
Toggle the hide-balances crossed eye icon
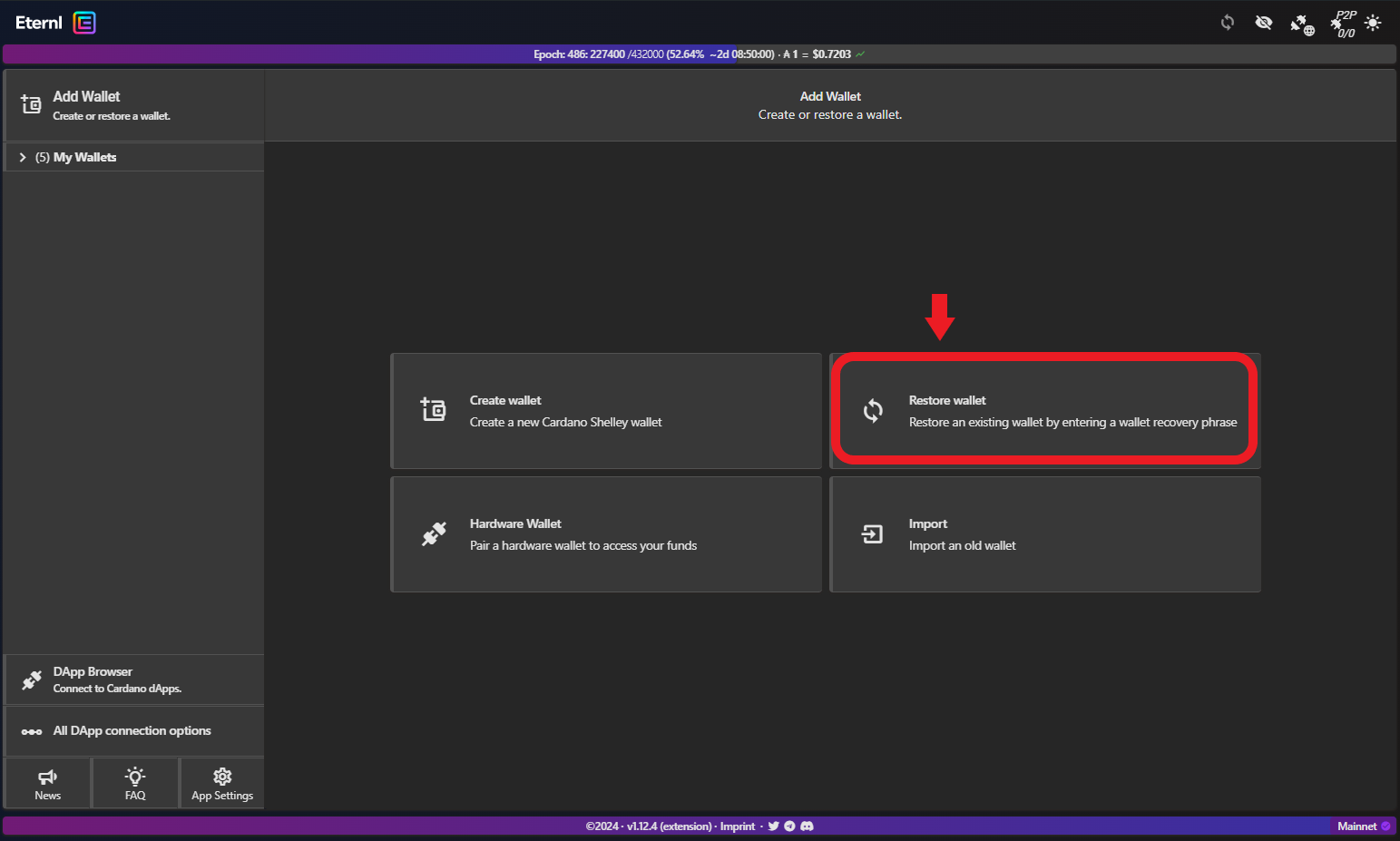(x=1264, y=23)
